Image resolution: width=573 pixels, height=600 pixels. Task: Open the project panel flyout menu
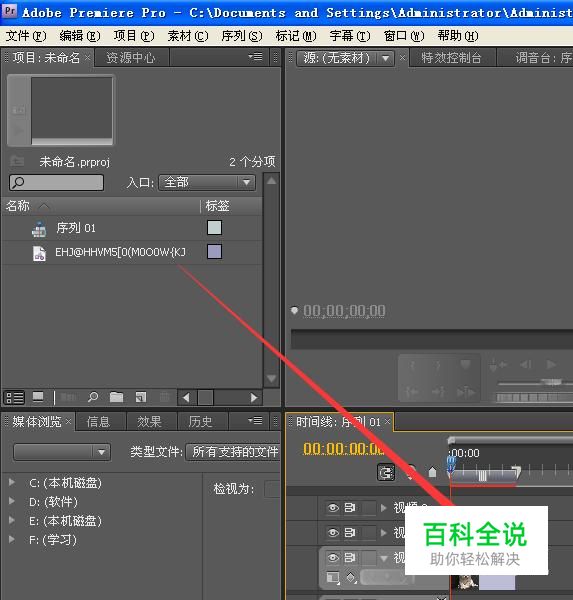255,57
